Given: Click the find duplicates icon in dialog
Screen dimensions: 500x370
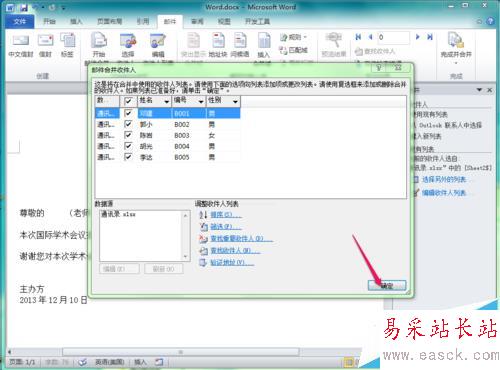Looking at the screenshot, I should click(x=203, y=239).
